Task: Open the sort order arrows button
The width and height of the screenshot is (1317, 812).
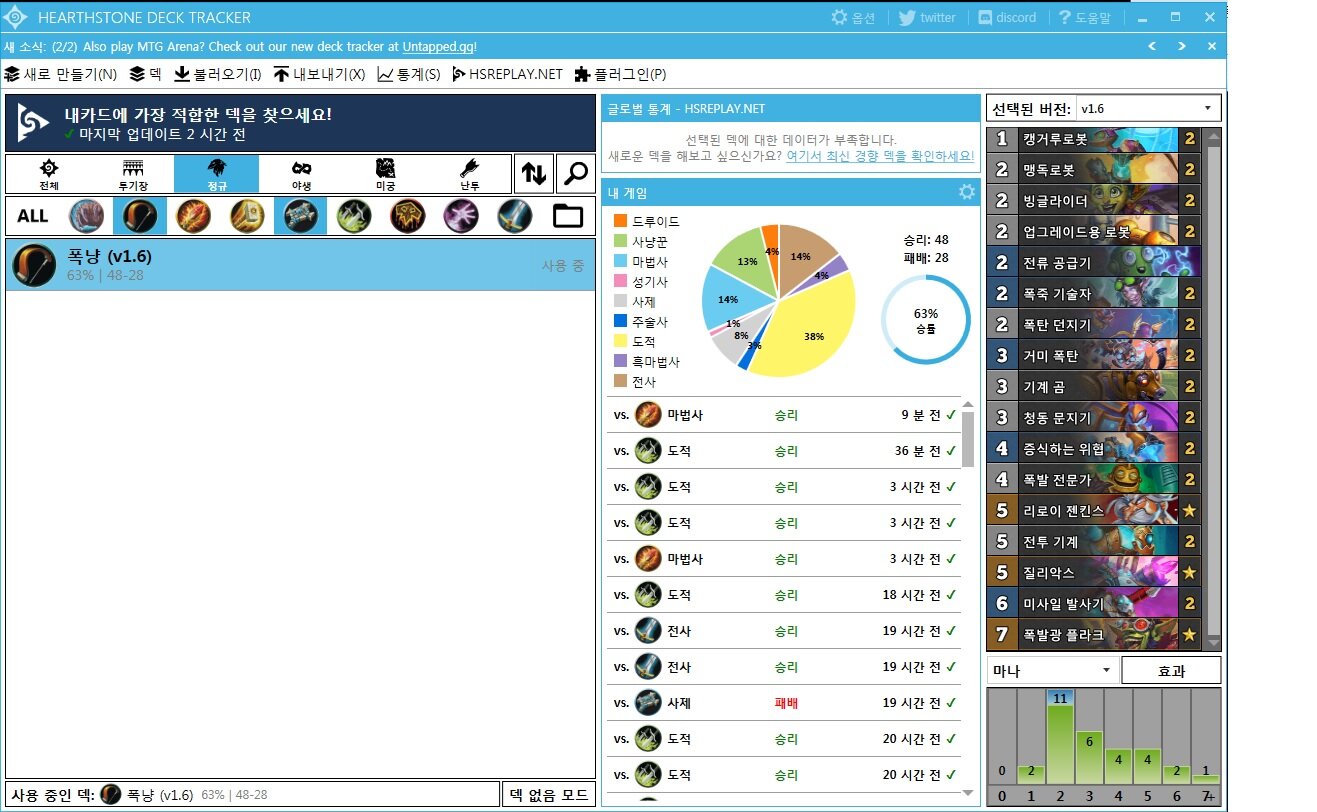Action: [x=534, y=174]
